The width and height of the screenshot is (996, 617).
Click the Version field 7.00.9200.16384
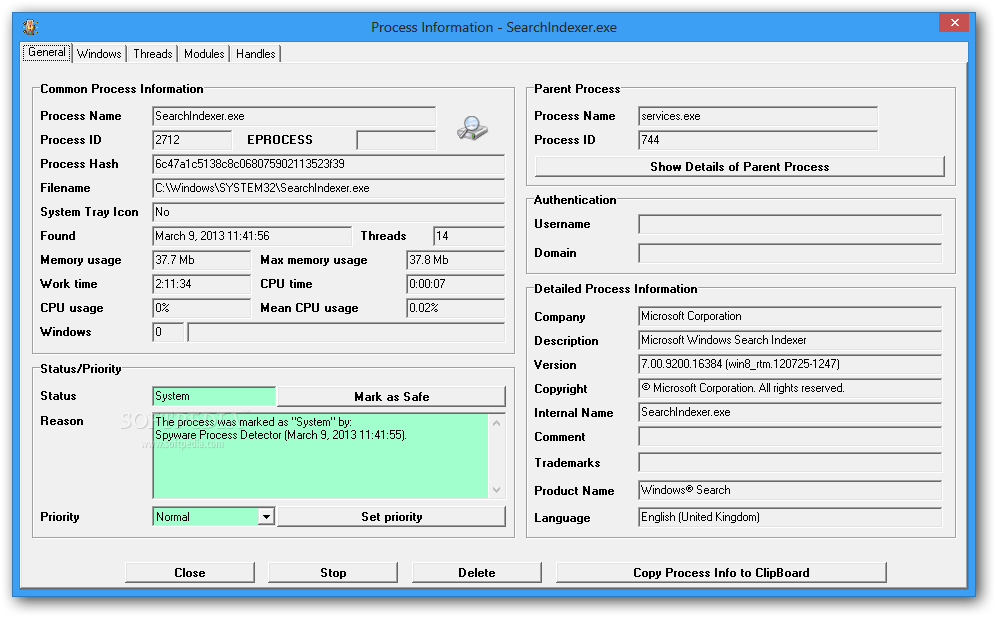click(790, 364)
